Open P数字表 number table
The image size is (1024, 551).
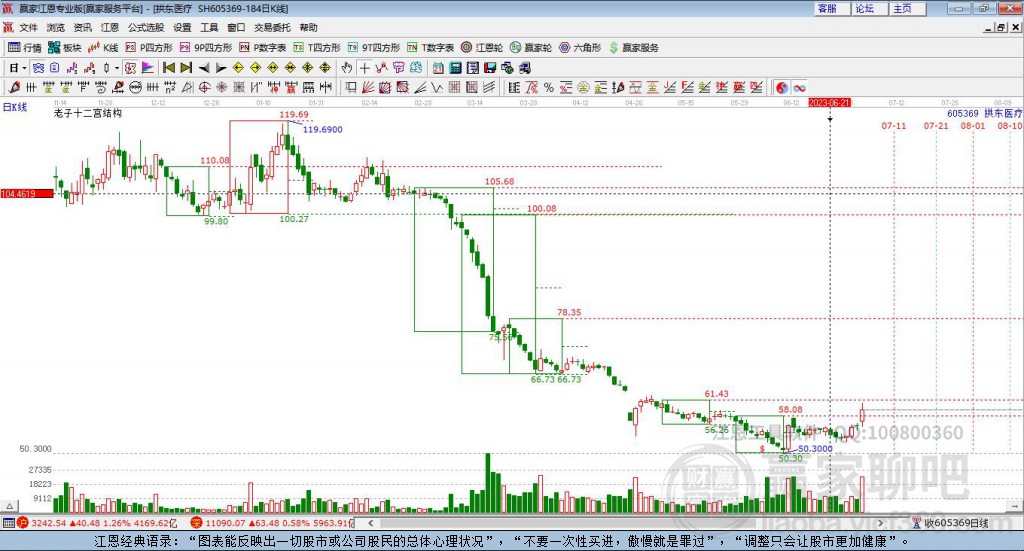click(x=263, y=48)
